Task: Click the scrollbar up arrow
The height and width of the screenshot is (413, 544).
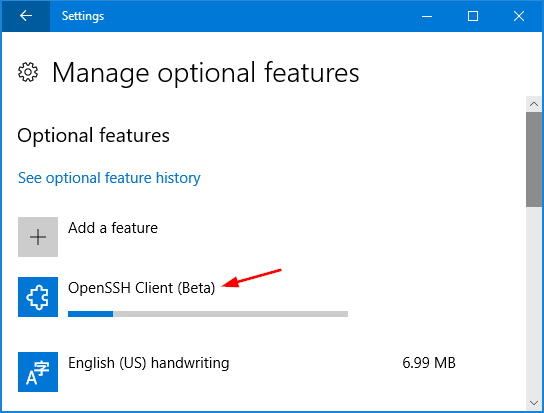Action: (x=534, y=104)
